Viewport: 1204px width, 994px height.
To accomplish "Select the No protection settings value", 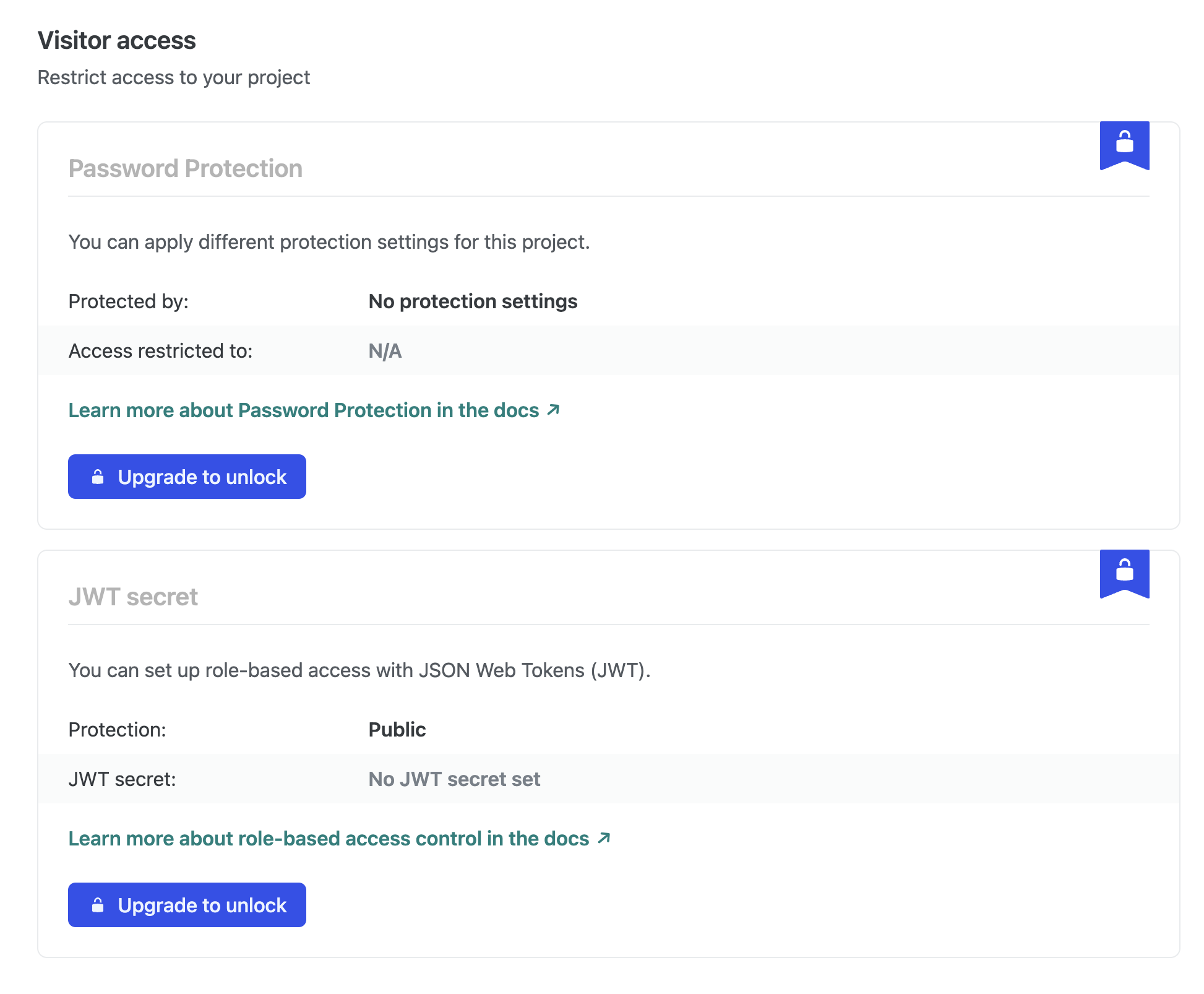I will tap(473, 301).
